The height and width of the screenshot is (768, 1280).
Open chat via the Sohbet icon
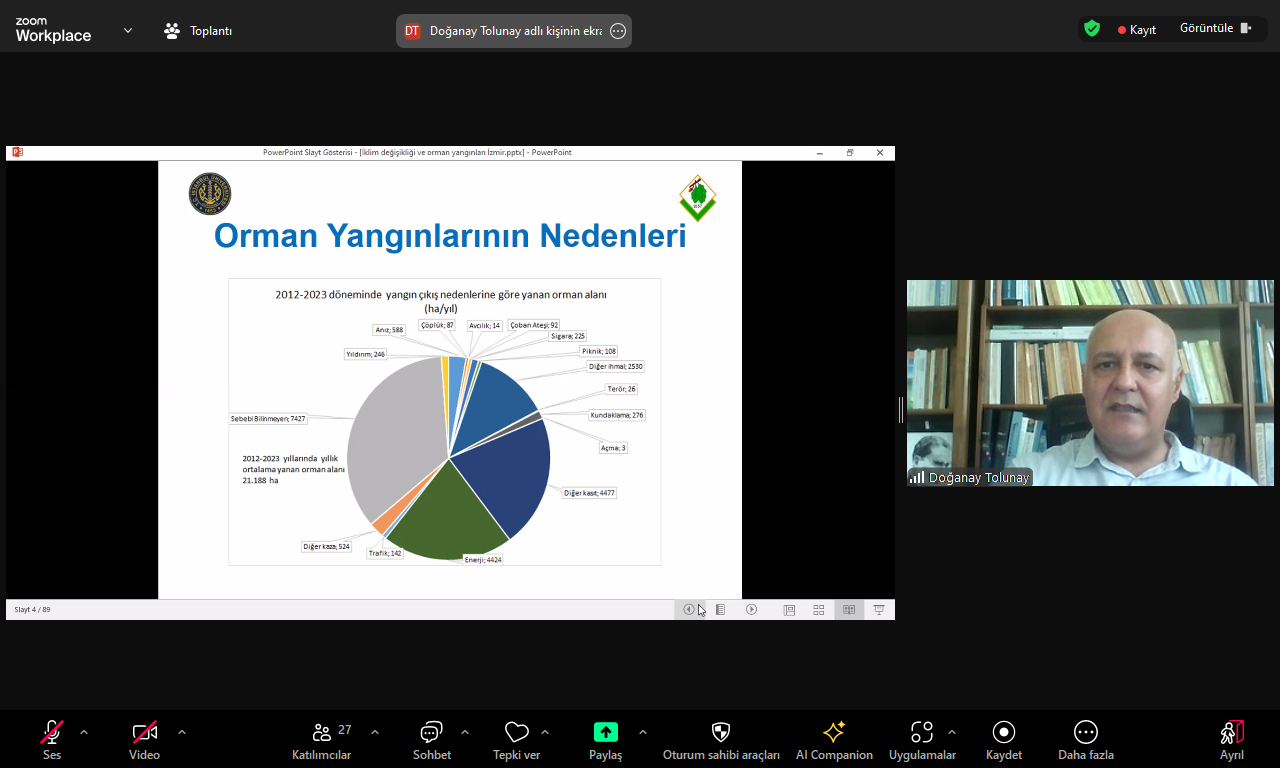(431, 731)
